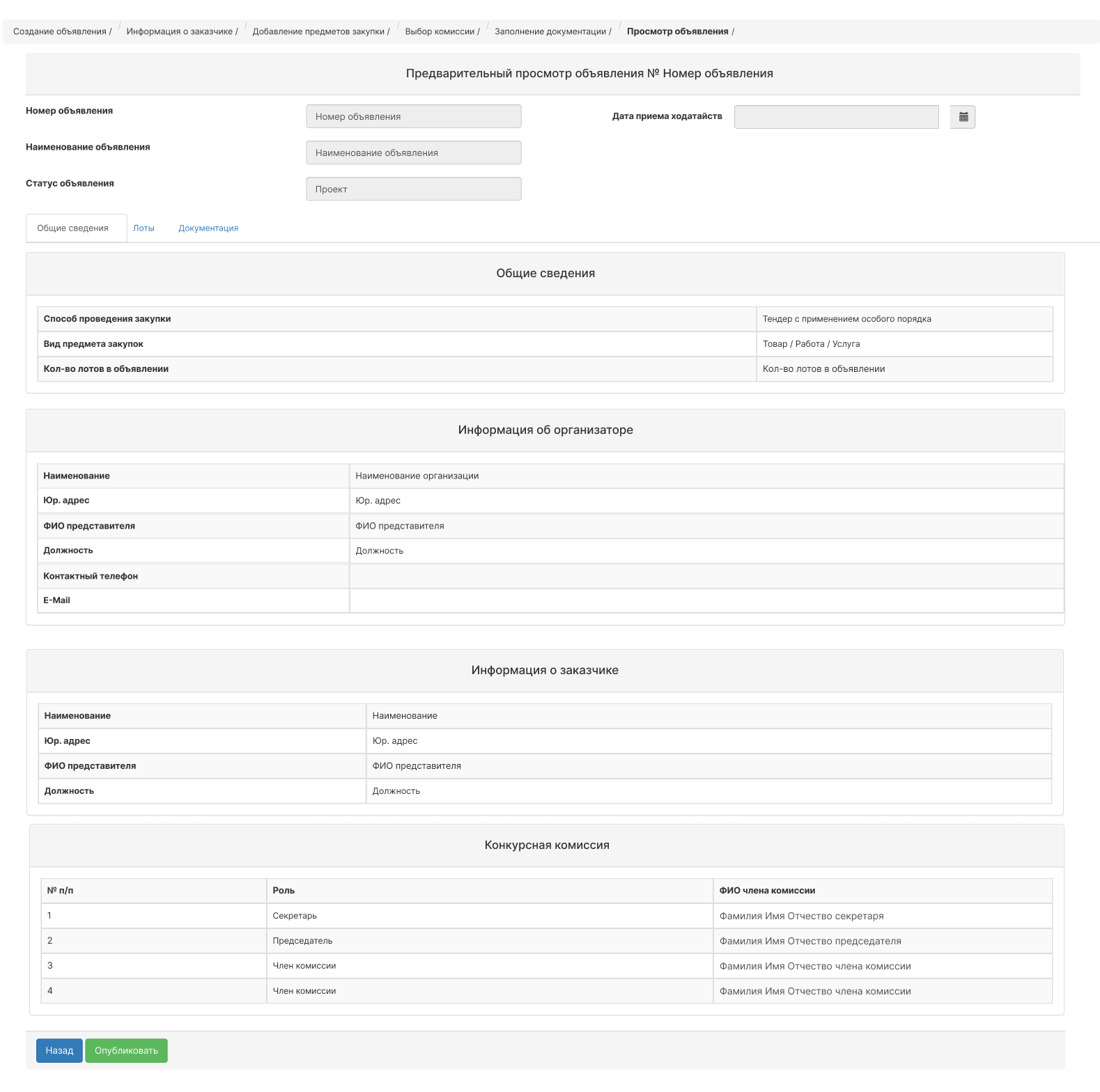Click the 'ФИО члена комиссии' column header
The image size is (1100, 1092).
coord(883,891)
